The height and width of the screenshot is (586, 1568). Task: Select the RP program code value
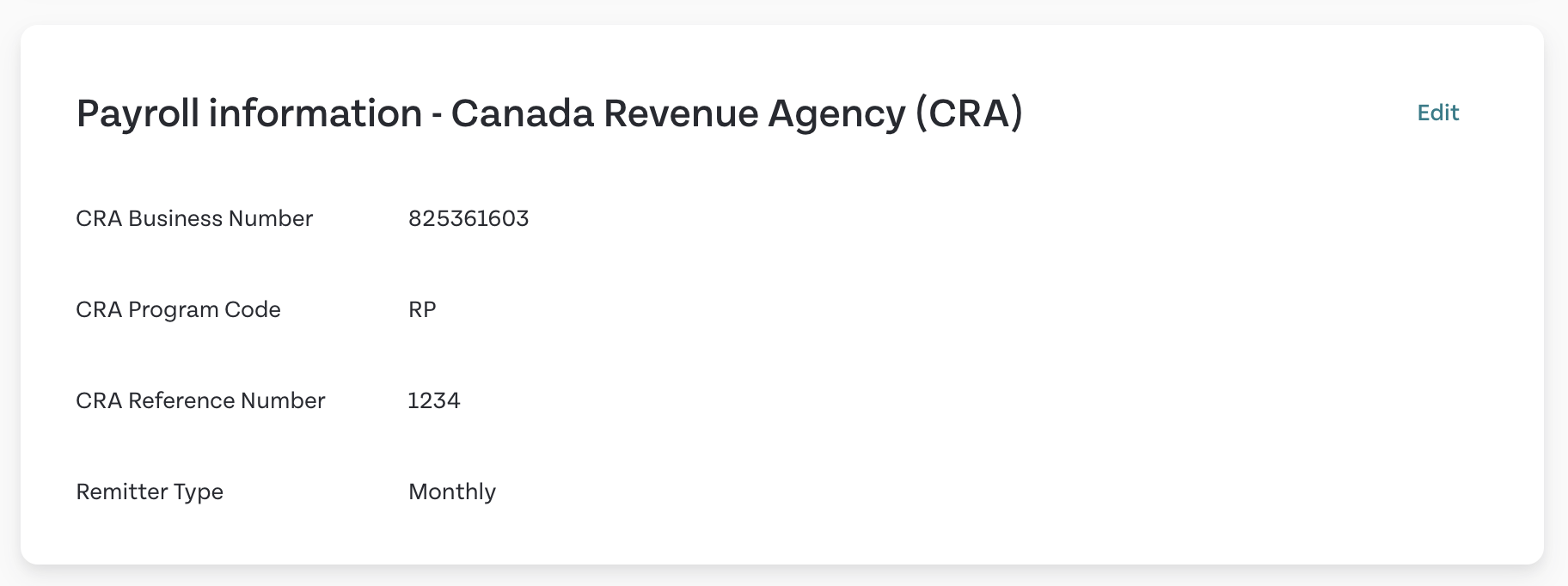point(422,309)
